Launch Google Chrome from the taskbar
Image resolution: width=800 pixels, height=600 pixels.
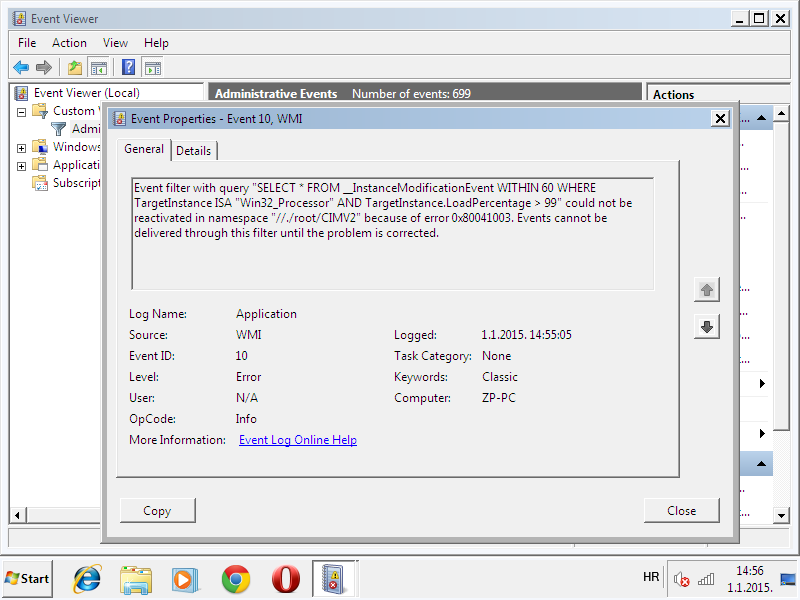coord(236,579)
